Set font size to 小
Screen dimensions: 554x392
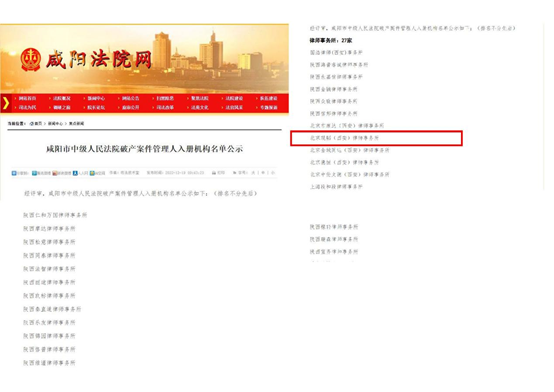pos(272,172)
